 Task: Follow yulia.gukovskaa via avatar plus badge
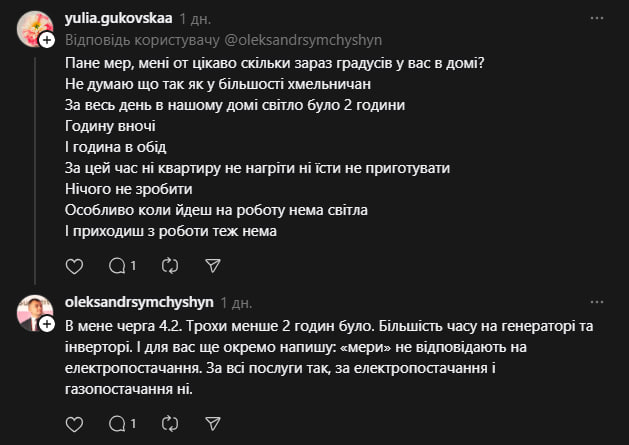pyautogui.click(x=47, y=40)
